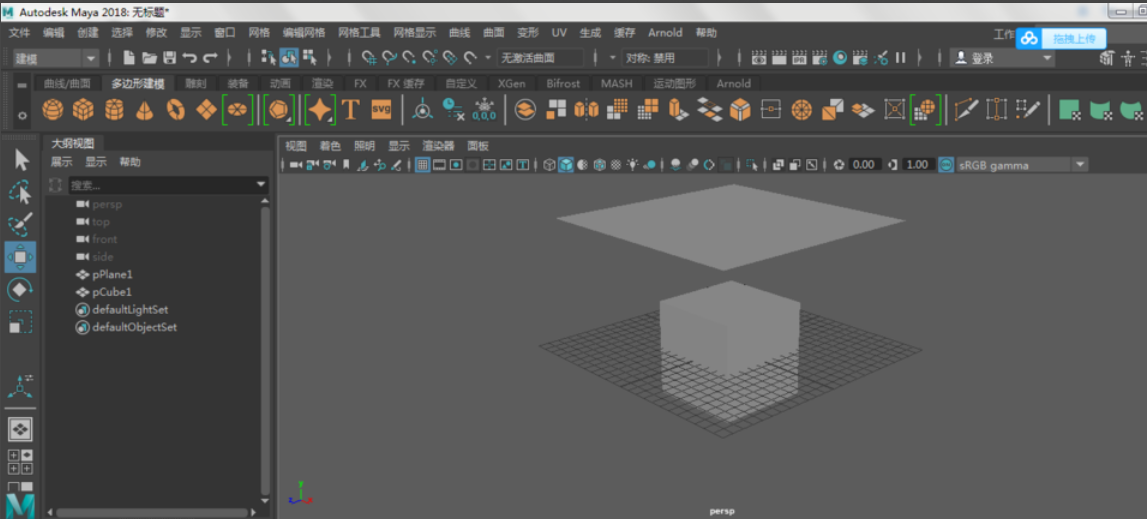Open the 建模 menu set dropdown
Image resolution: width=1147 pixels, height=519 pixels.
56,58
